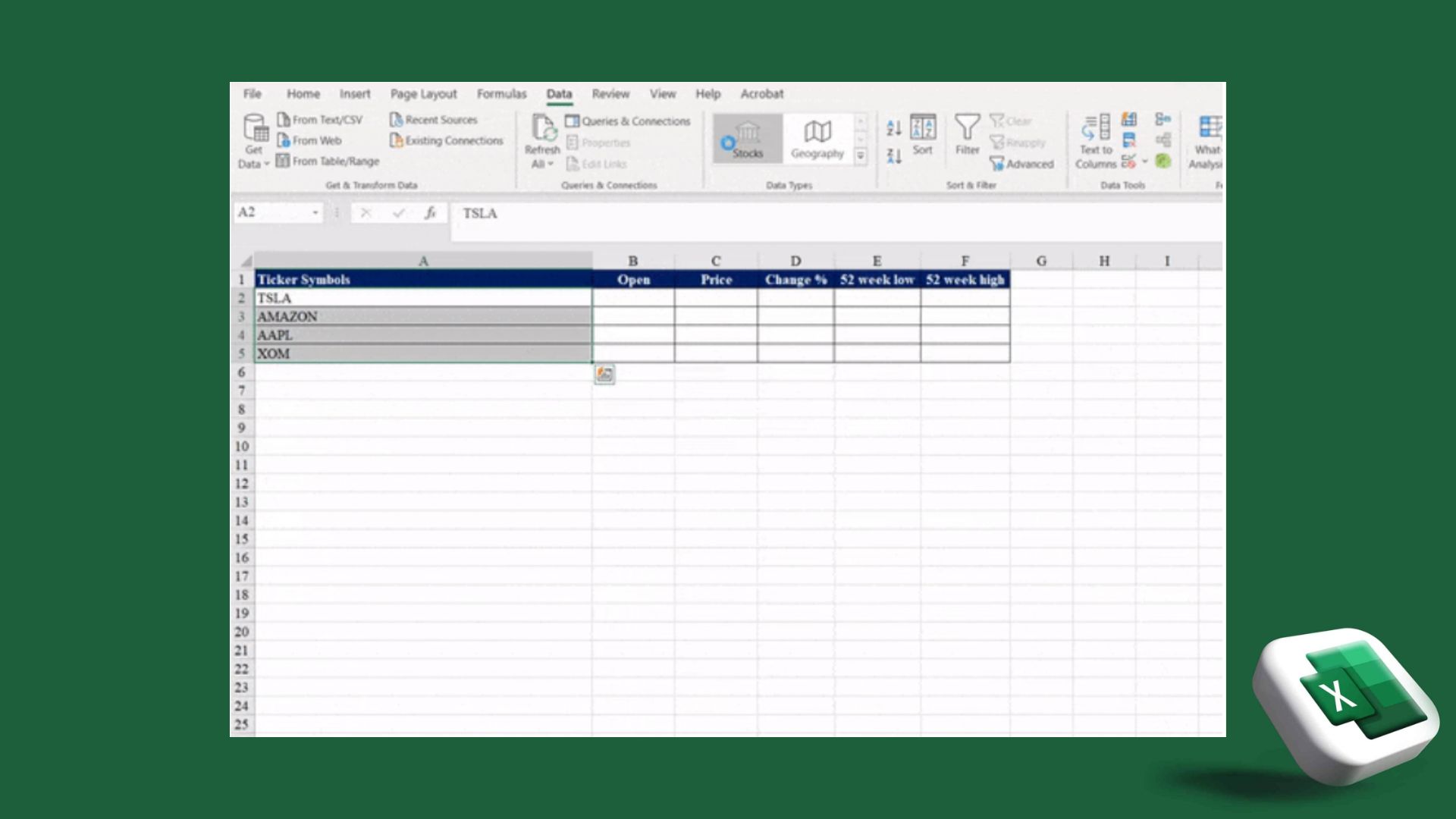This screenshot has height=819, width=1456.
Task: Select the Data tab
Action: [x=559, y=94]
